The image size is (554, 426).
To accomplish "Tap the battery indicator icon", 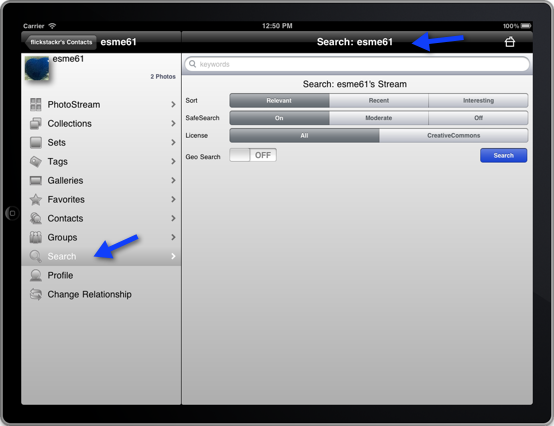I will pyautogui.click(x=526, y=26).
